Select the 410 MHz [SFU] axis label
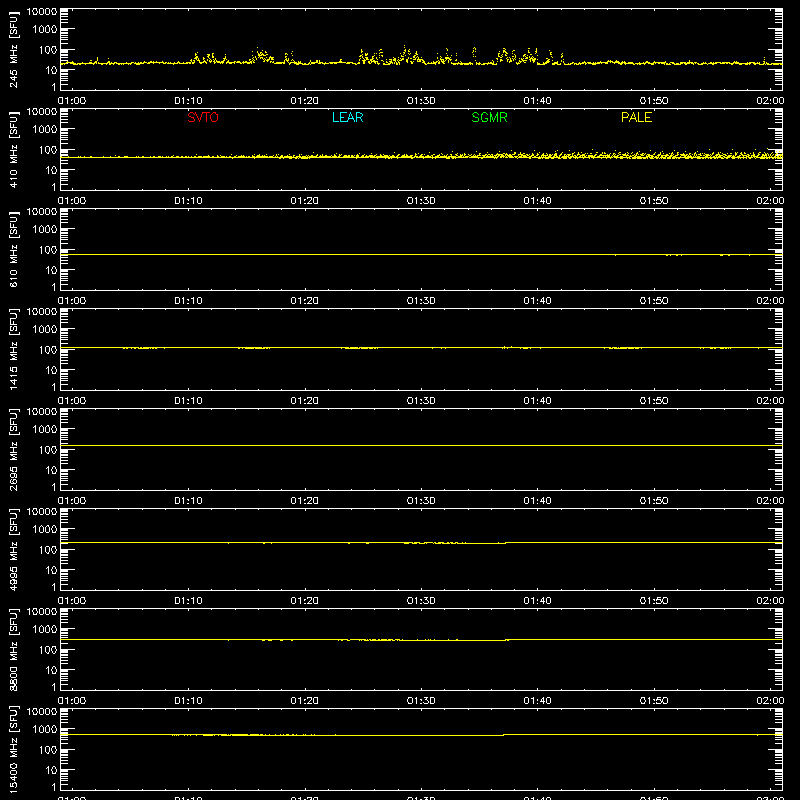800x800 pixels. pyautogui.click(x=14, y=149)
